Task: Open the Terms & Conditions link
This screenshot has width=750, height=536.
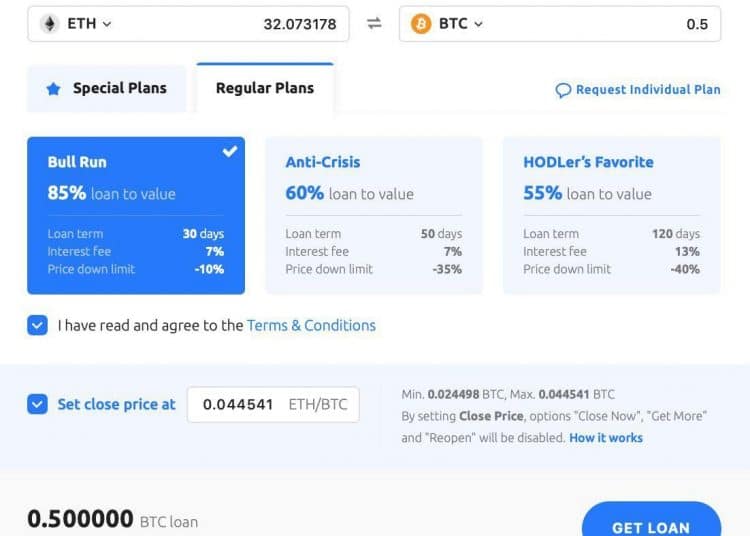Action: [x=311, y=325]
